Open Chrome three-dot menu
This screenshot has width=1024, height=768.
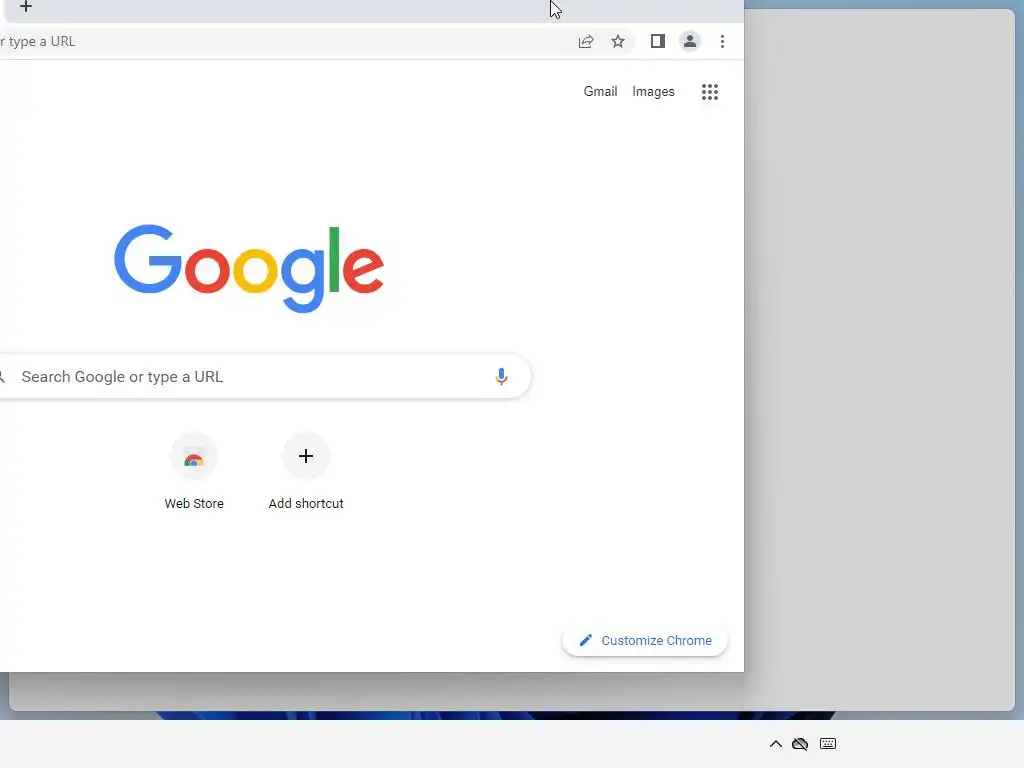point(722,42)
